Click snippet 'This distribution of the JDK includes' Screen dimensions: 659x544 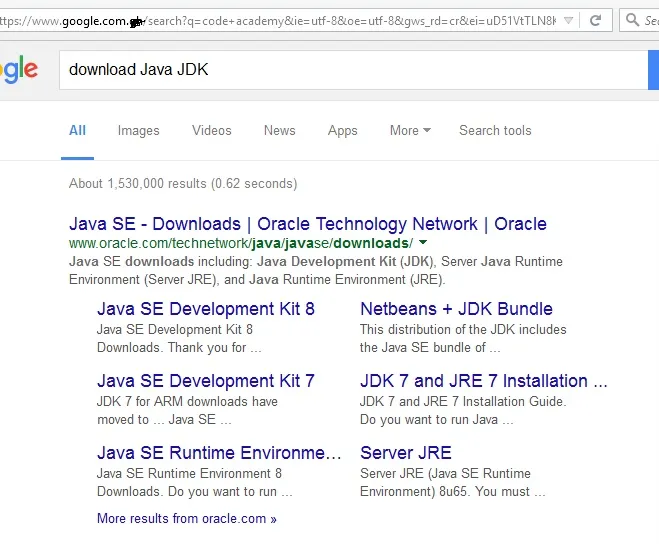click(463, 330)
